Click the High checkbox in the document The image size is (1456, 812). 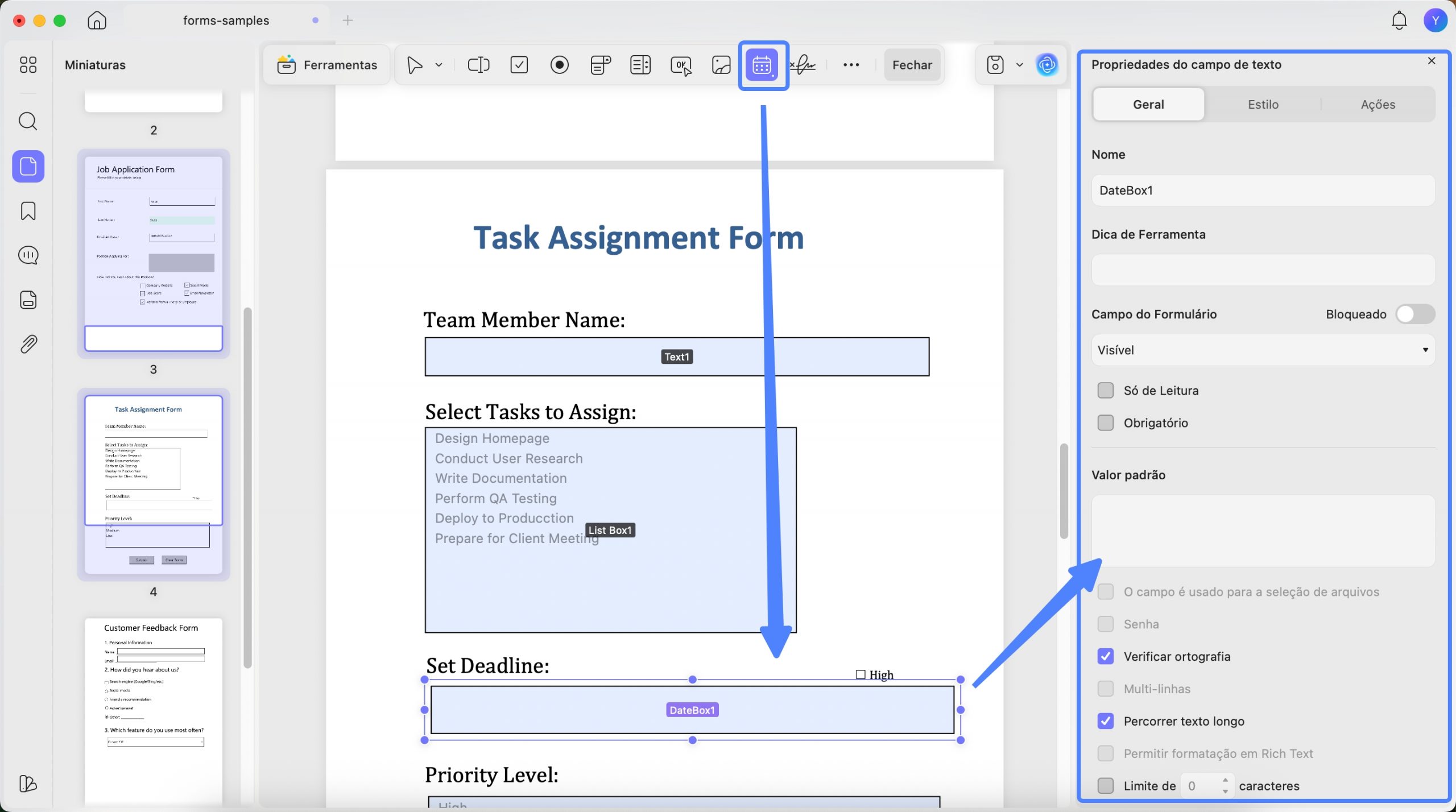click(x=861, y=674)
